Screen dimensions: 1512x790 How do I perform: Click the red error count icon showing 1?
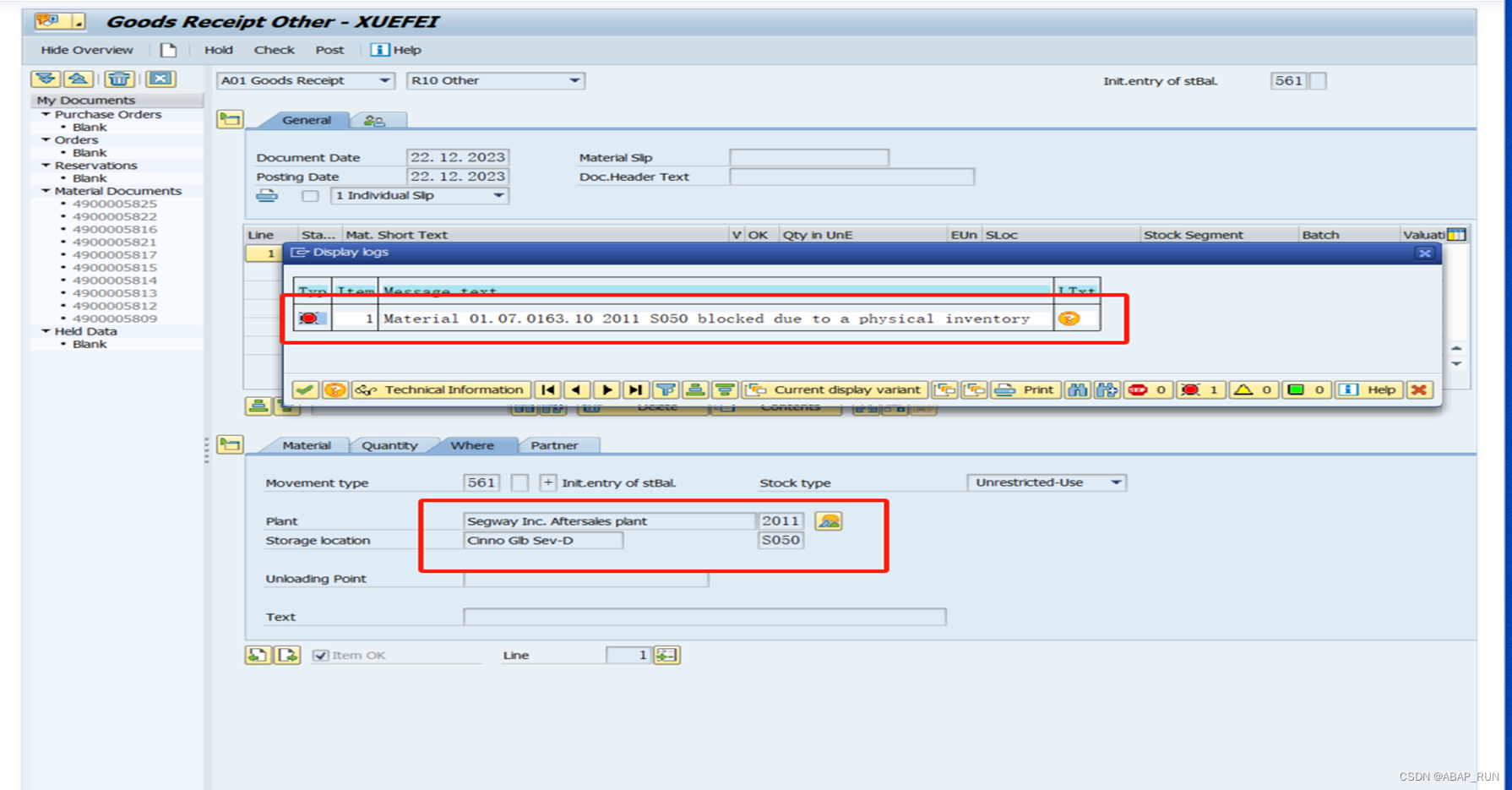(x=1199, y=390)
